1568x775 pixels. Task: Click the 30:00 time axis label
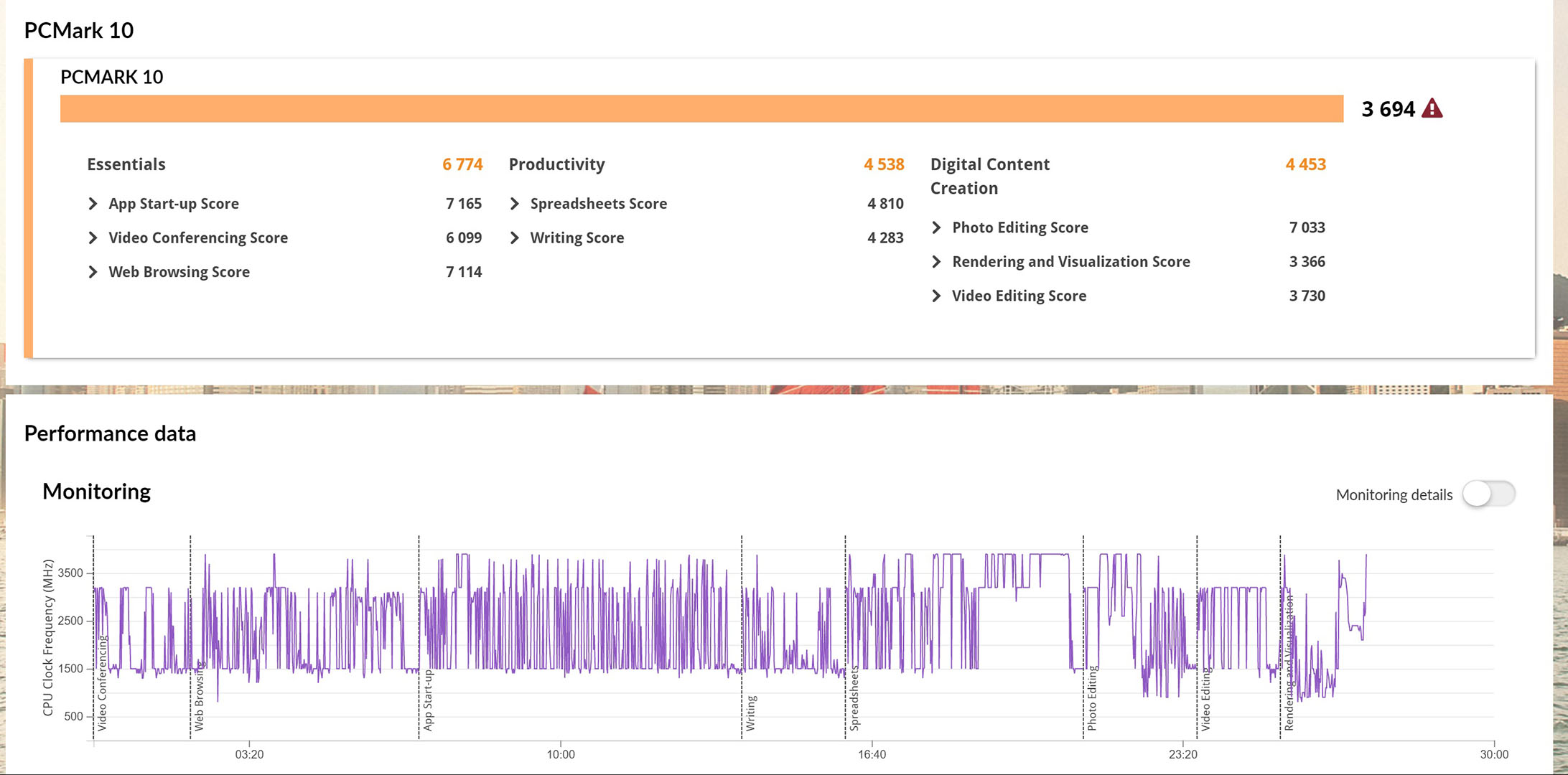[1494, 754]
